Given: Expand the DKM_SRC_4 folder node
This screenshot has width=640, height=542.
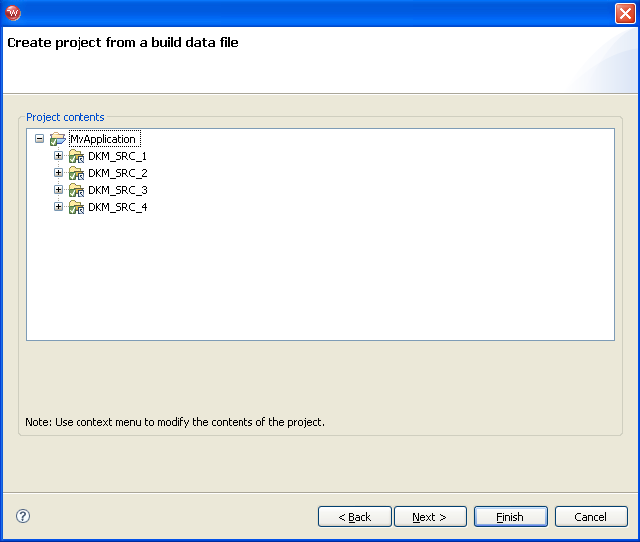Looking at the screenshot, I should point(58,207).
